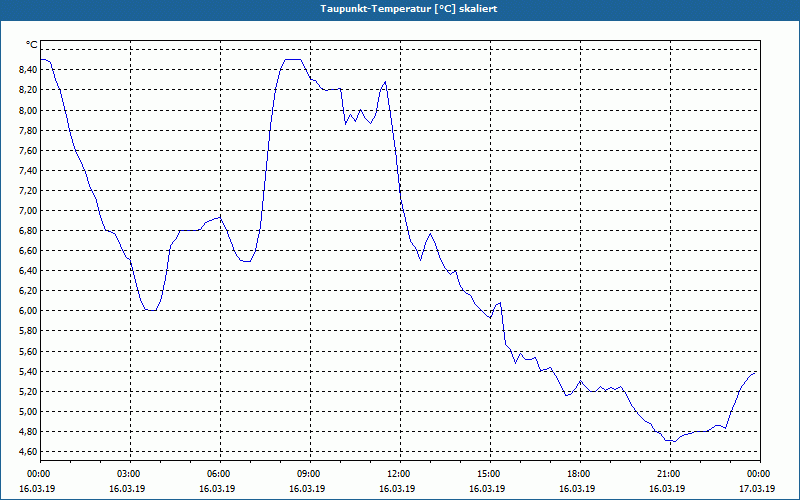Click the 16.03.19 date below 12:00

click(397, 488)
